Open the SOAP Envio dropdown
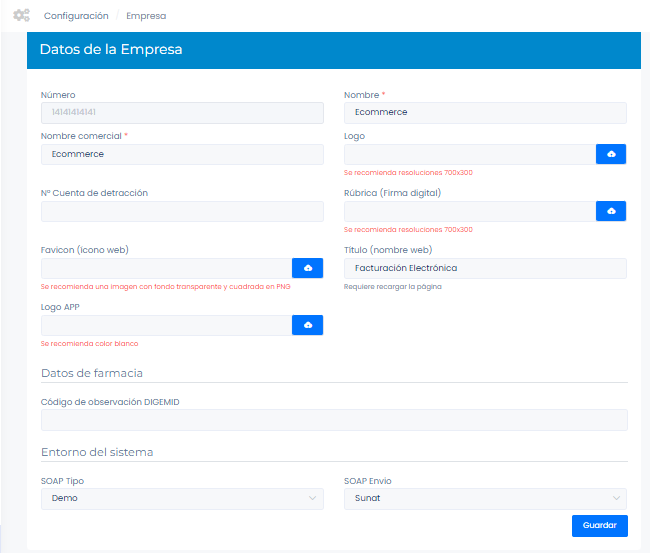 tap(485, 499)
